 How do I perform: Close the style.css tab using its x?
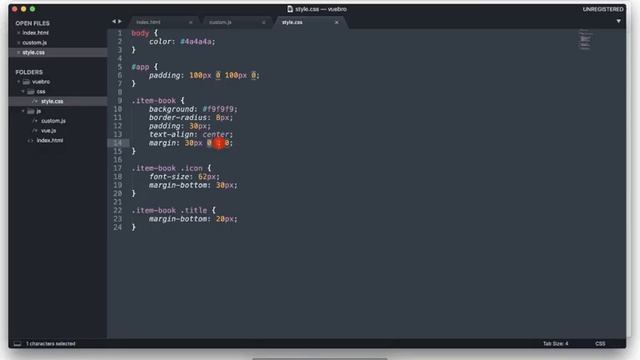pos(337,22)
